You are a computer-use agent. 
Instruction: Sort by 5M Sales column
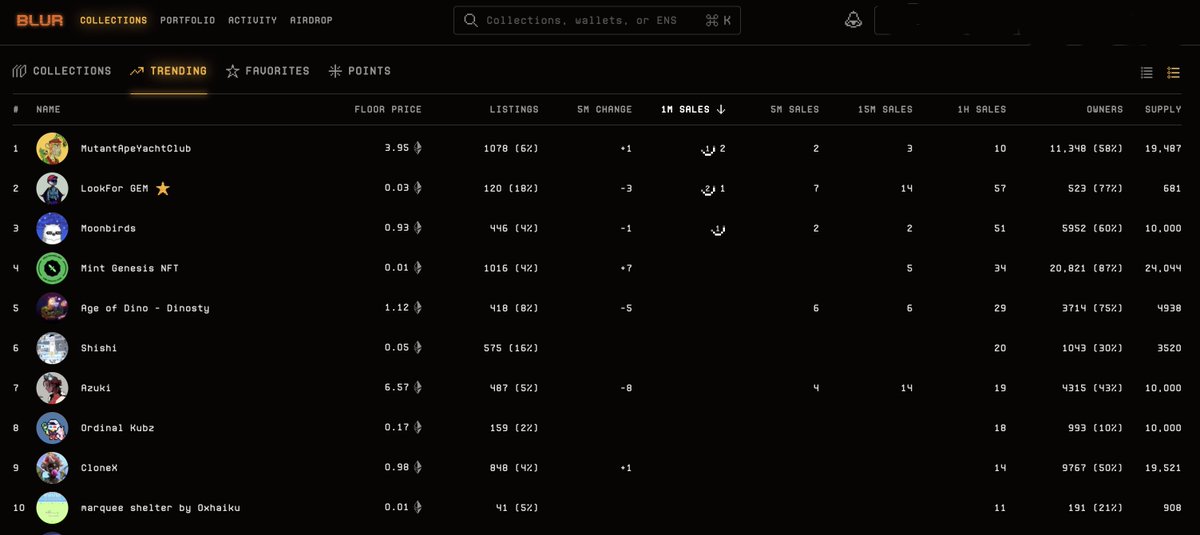click(794, 109)
